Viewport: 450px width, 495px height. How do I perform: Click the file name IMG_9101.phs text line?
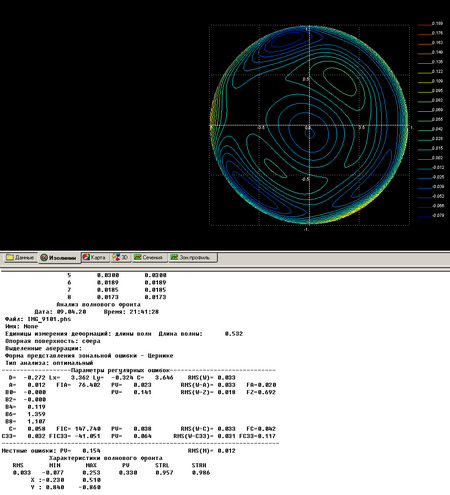coord(38,319)
